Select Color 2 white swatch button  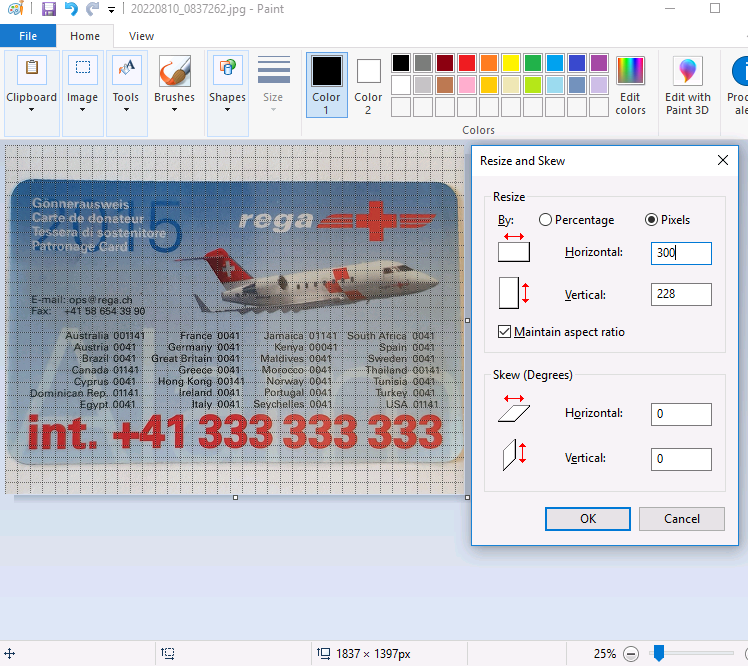(x=368, y=85)
